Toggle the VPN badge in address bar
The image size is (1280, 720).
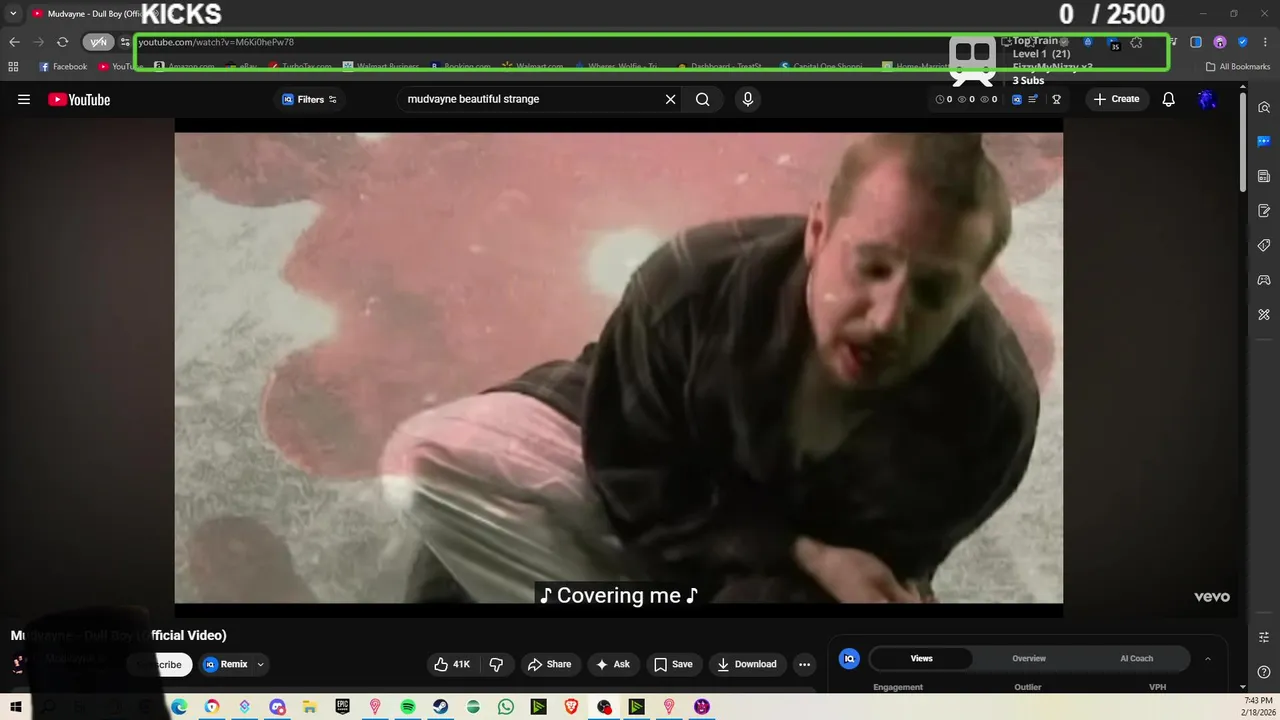pyautogui.click(x=98, y=42)
